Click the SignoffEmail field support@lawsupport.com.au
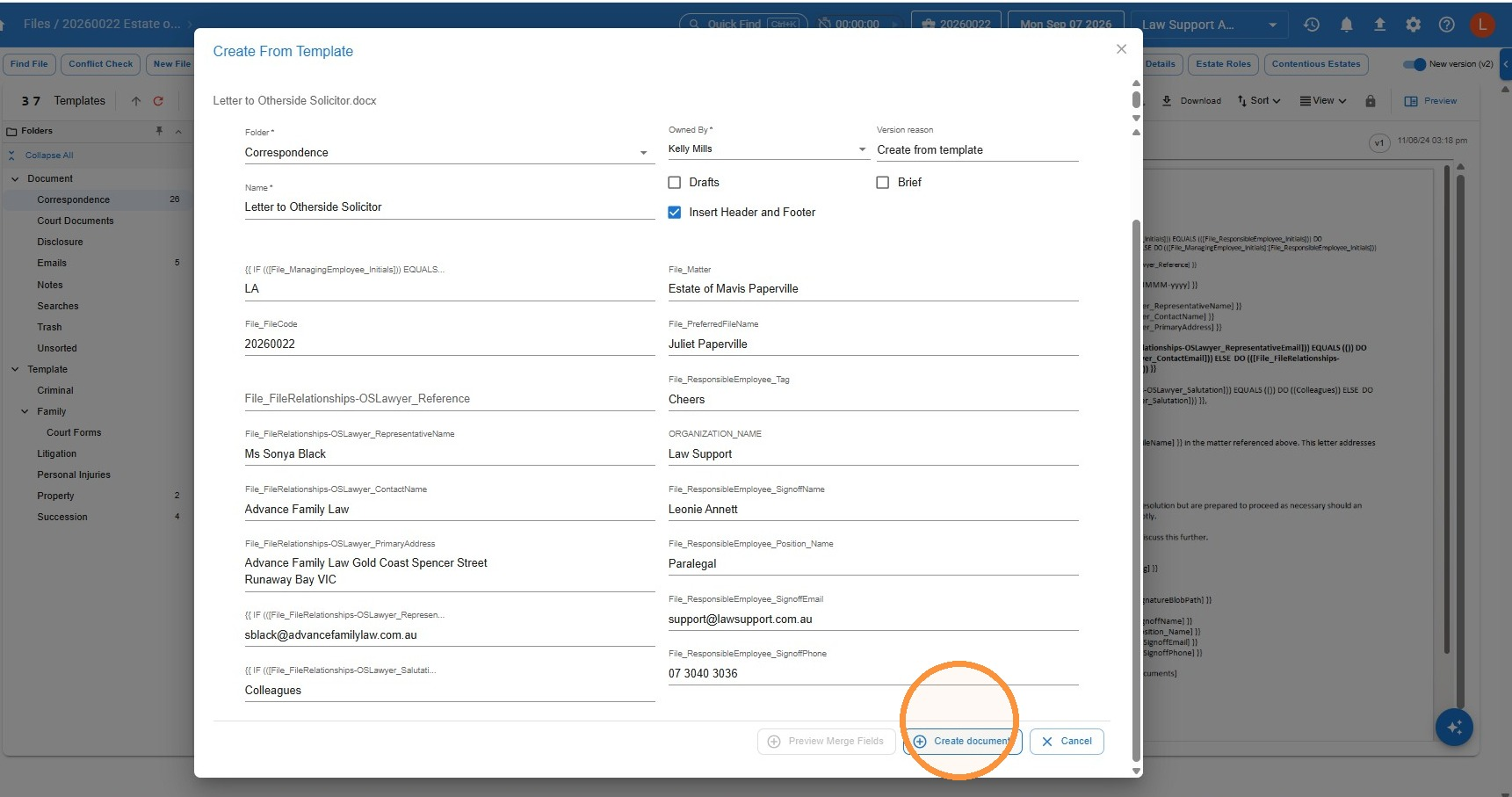Viewport: 1512px width, 797px height. (x=873, y=619)
